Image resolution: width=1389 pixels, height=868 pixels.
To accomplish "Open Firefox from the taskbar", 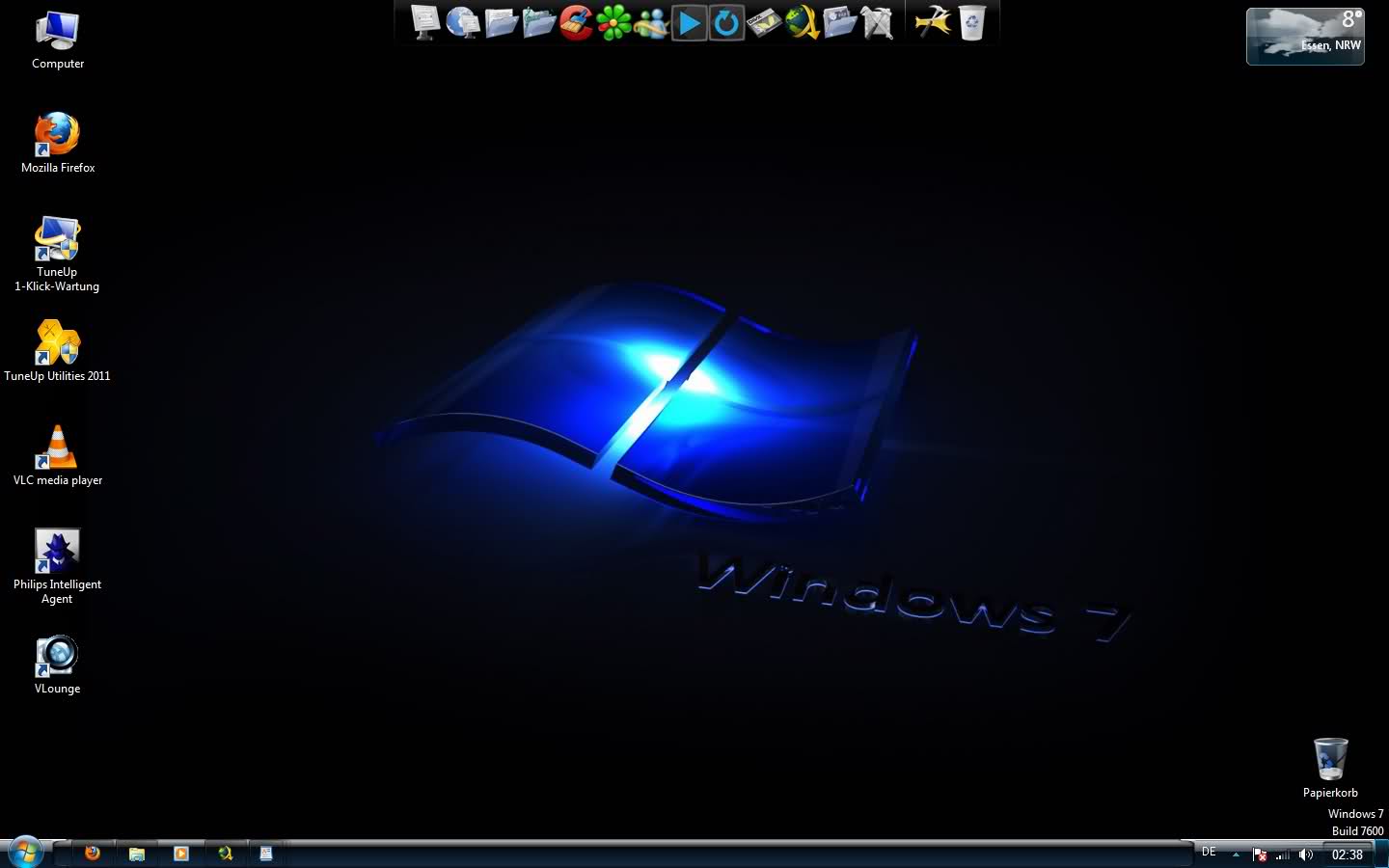I will [x=93, y=854].
